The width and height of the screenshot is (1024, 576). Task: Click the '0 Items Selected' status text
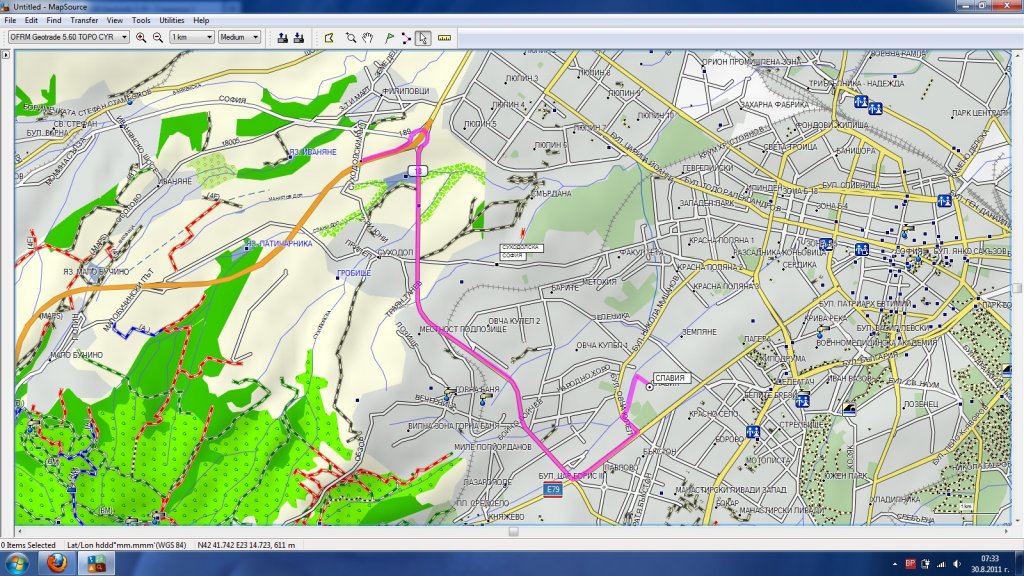[28, 545]
